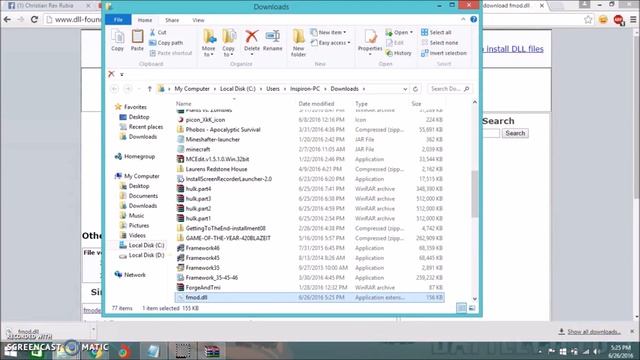
Task: Sort by the Name column header
Action: click(x=184, y=104)
